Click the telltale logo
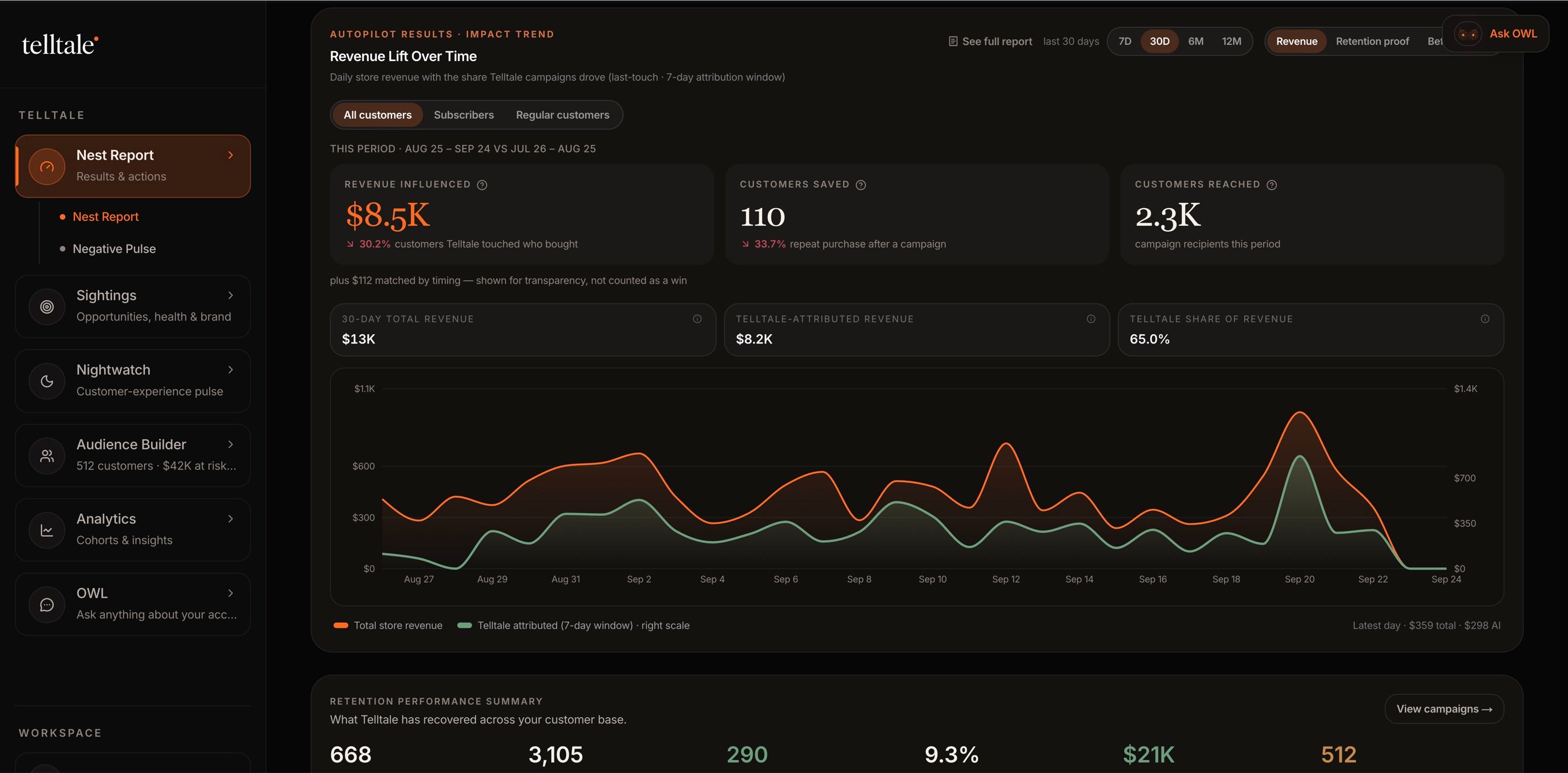The width and height of the screenshot is (1568, 773). [x=61, y=44]
